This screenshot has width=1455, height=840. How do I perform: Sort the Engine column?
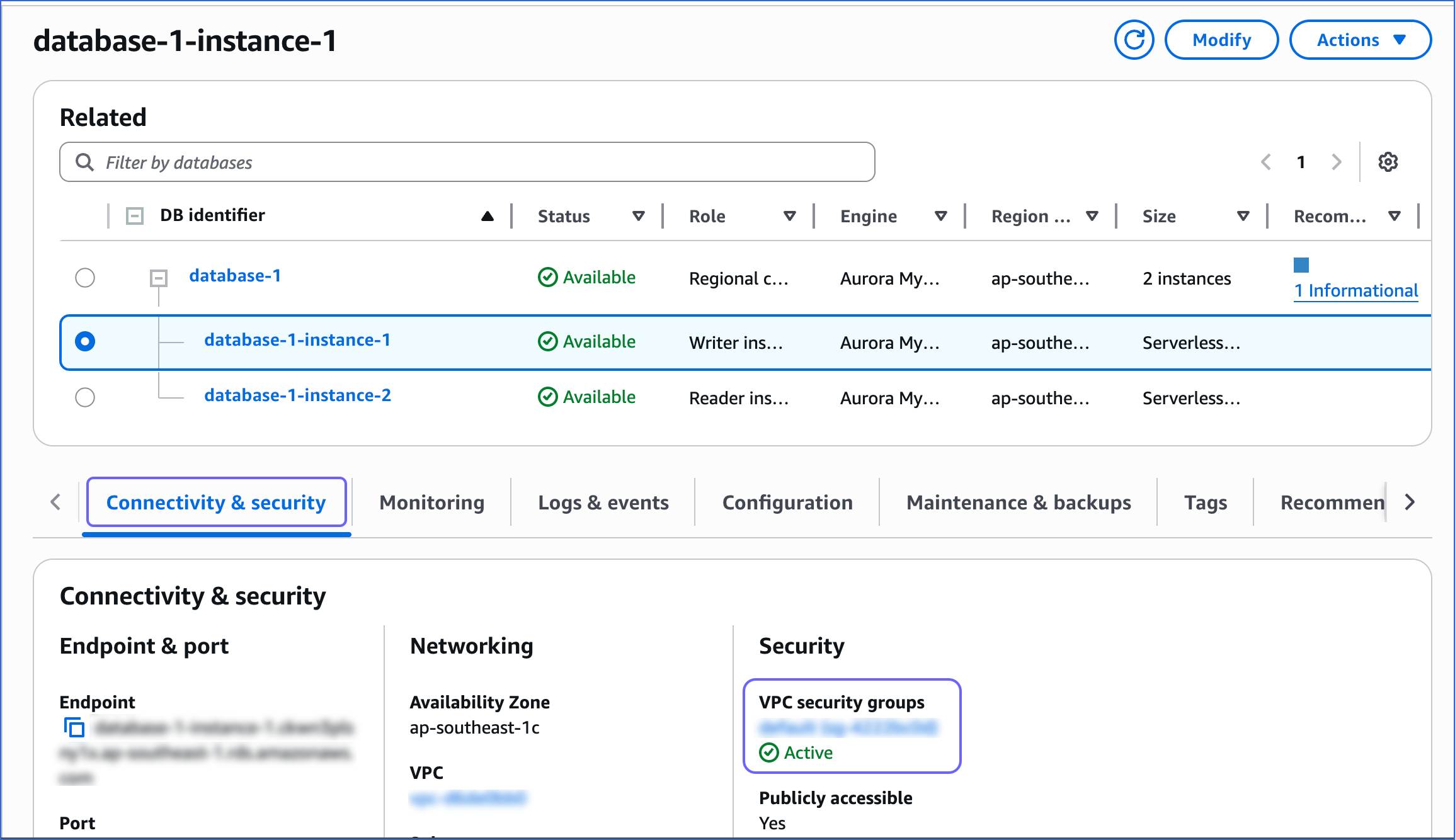(941, 216)
